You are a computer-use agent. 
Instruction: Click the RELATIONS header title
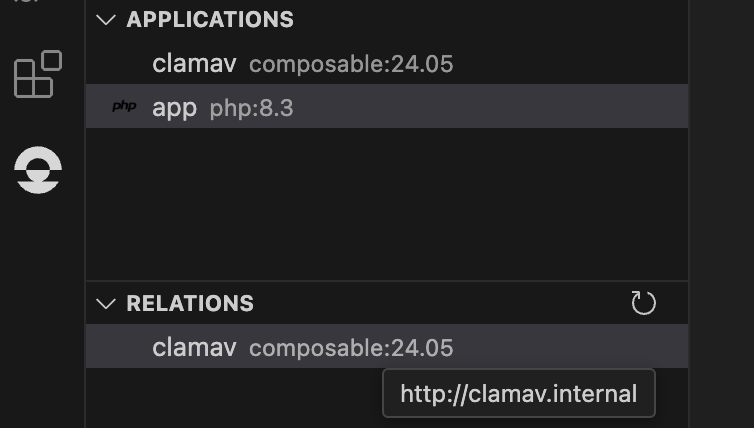tap(190, 303)
